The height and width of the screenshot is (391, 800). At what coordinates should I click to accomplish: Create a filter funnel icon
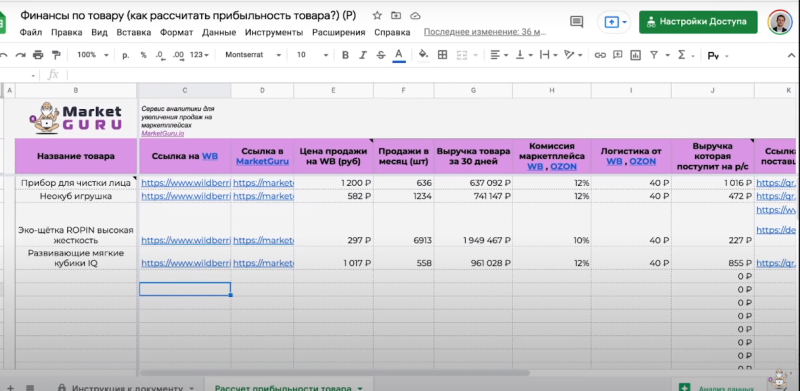pos(654,55)
